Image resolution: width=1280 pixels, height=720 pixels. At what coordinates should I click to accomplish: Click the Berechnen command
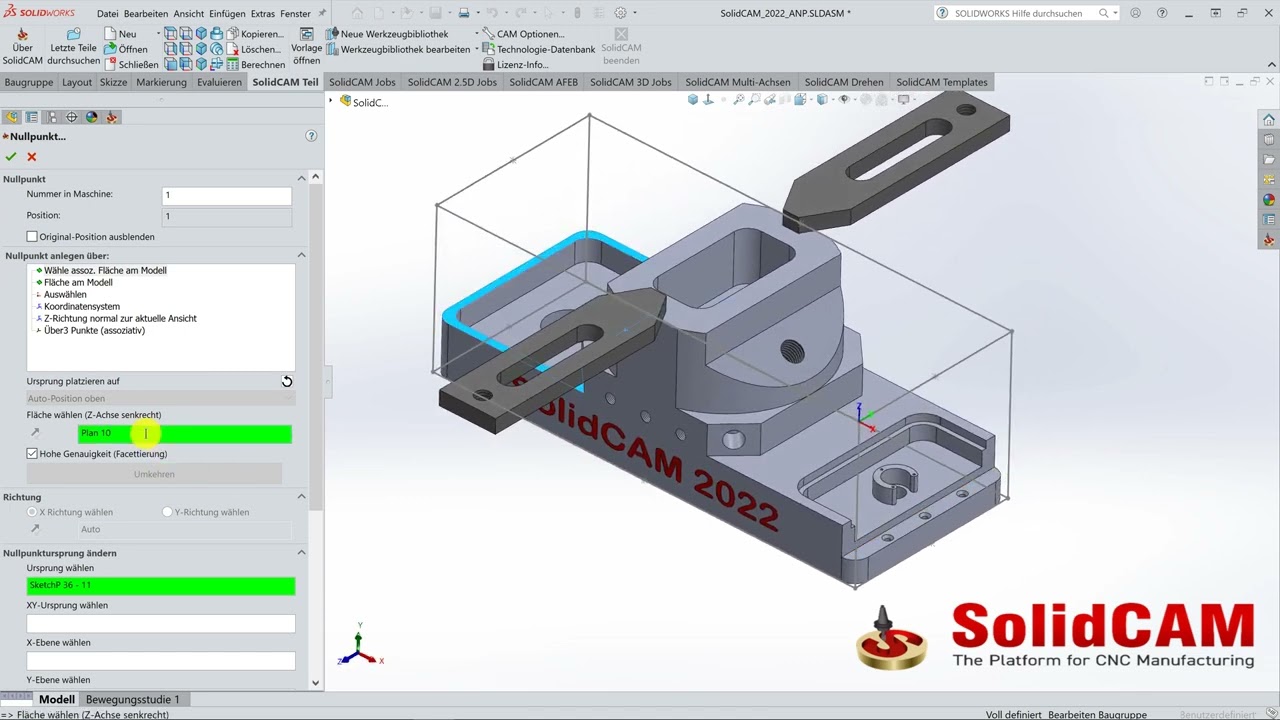click(256, 64)
